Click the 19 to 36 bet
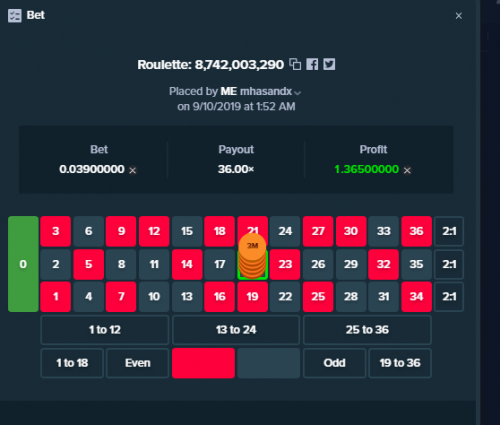Image resolution: width=500 pixels, height=425 pixels. coord(400,363)
